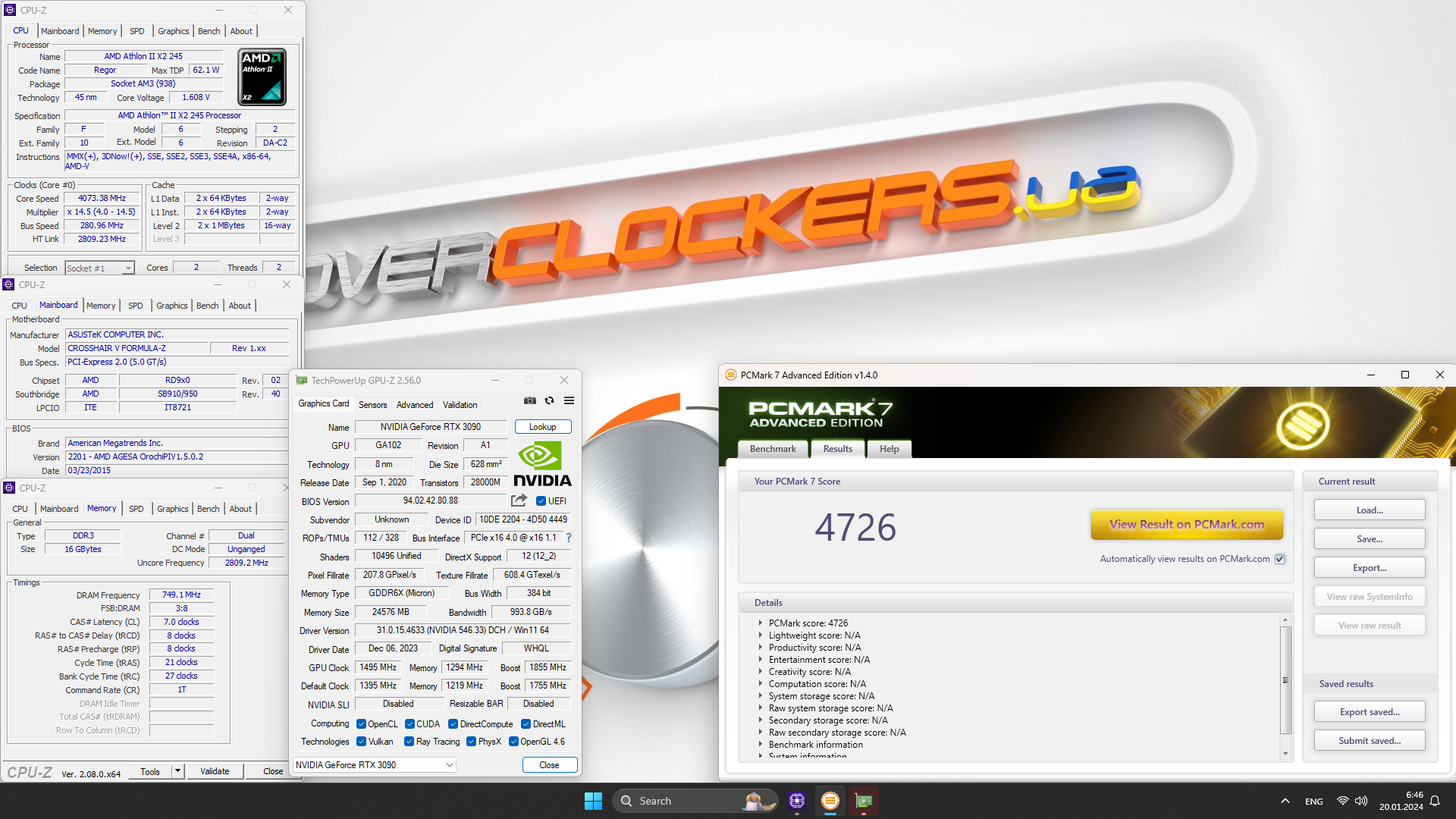Click the PCMark 7 title bar app icon

(x=731, y=375)
